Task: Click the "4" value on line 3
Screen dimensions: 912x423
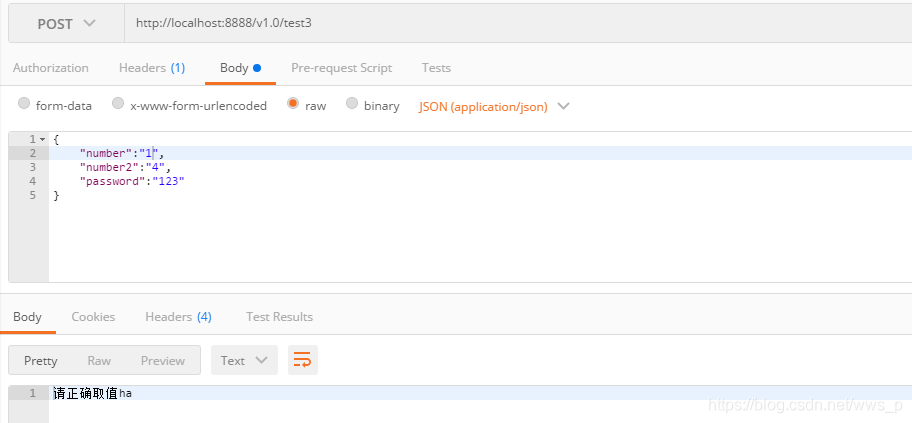Action: click(x=155, y=168)
